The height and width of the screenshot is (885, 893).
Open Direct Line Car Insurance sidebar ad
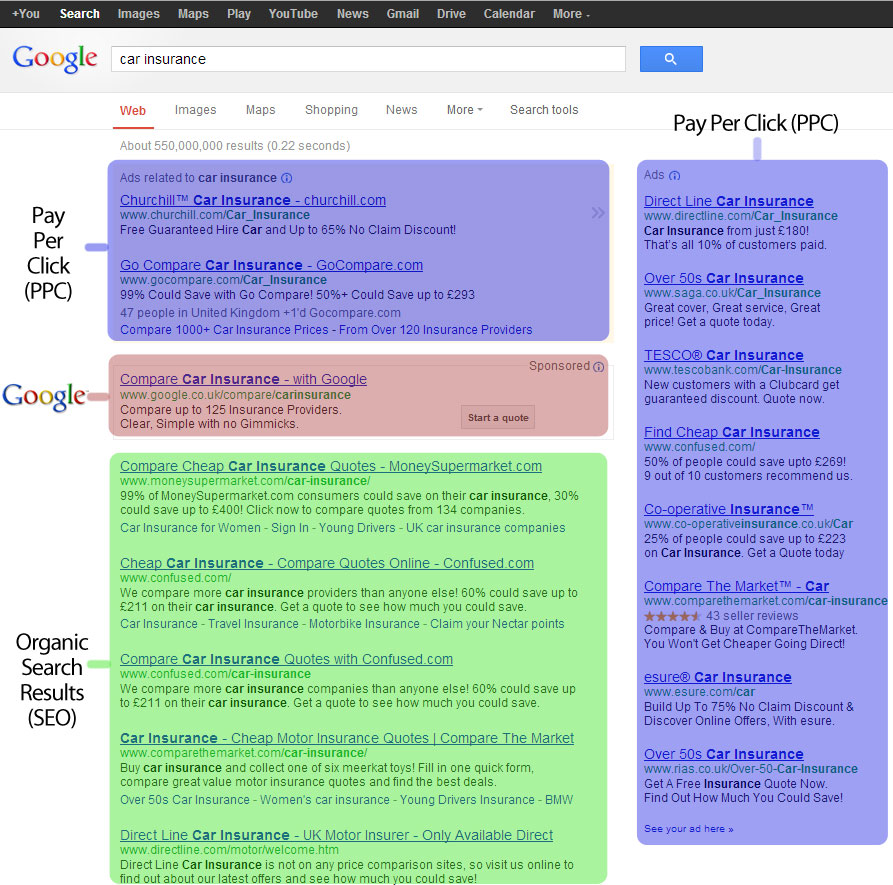(x=728, y=202)
